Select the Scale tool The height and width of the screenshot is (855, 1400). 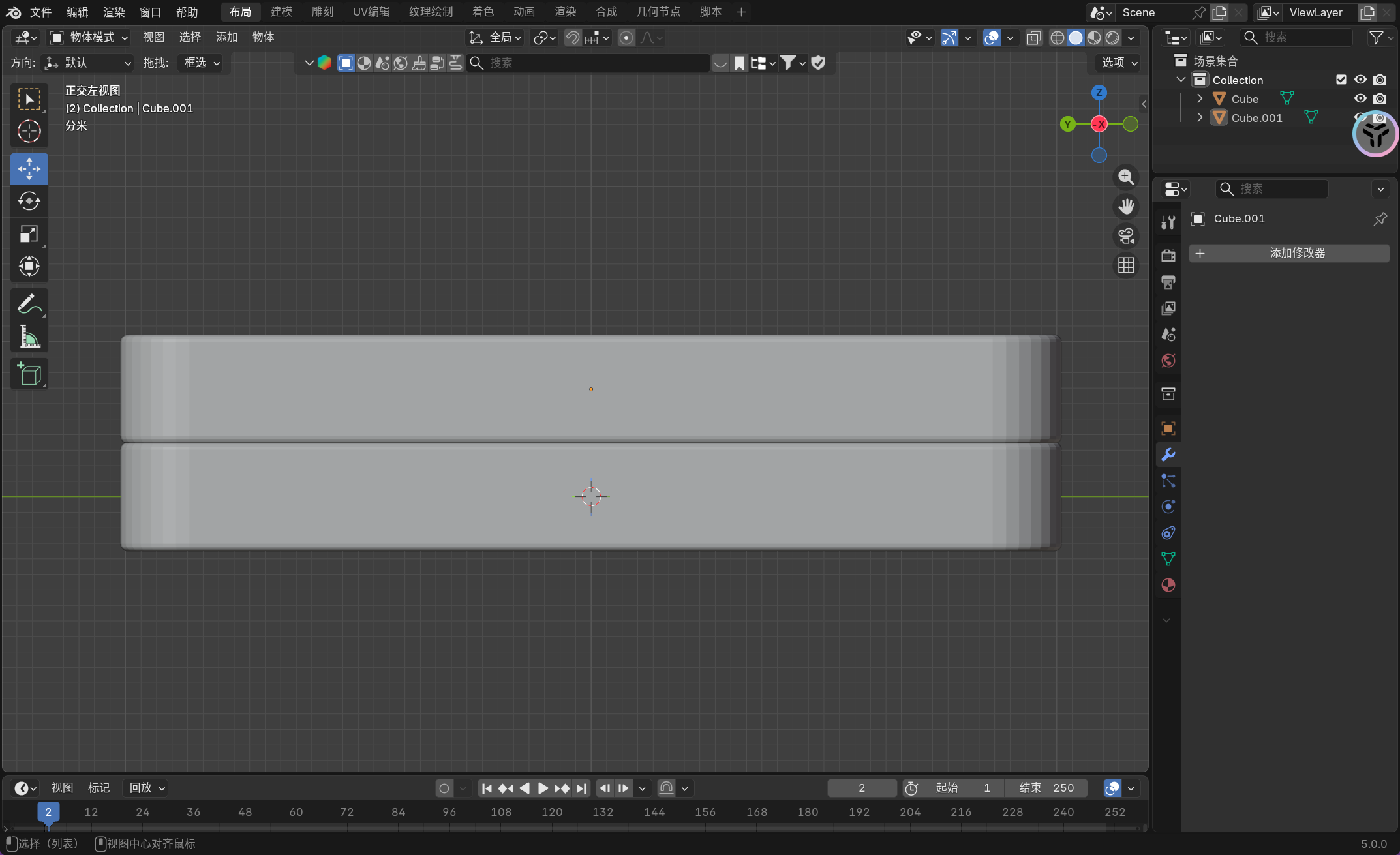click(x=29, y=234)
